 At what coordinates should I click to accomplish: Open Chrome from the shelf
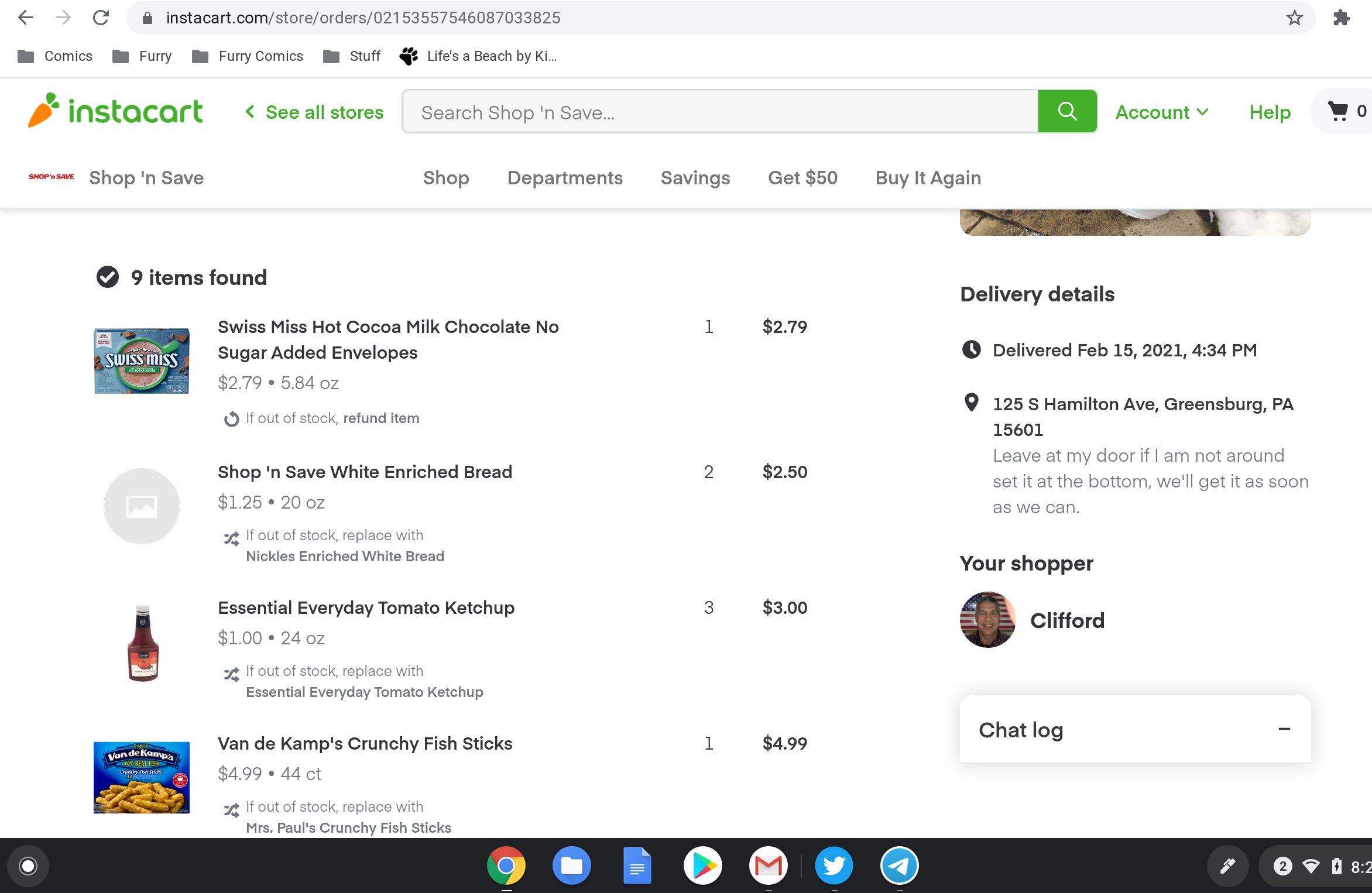click(506, 865)
